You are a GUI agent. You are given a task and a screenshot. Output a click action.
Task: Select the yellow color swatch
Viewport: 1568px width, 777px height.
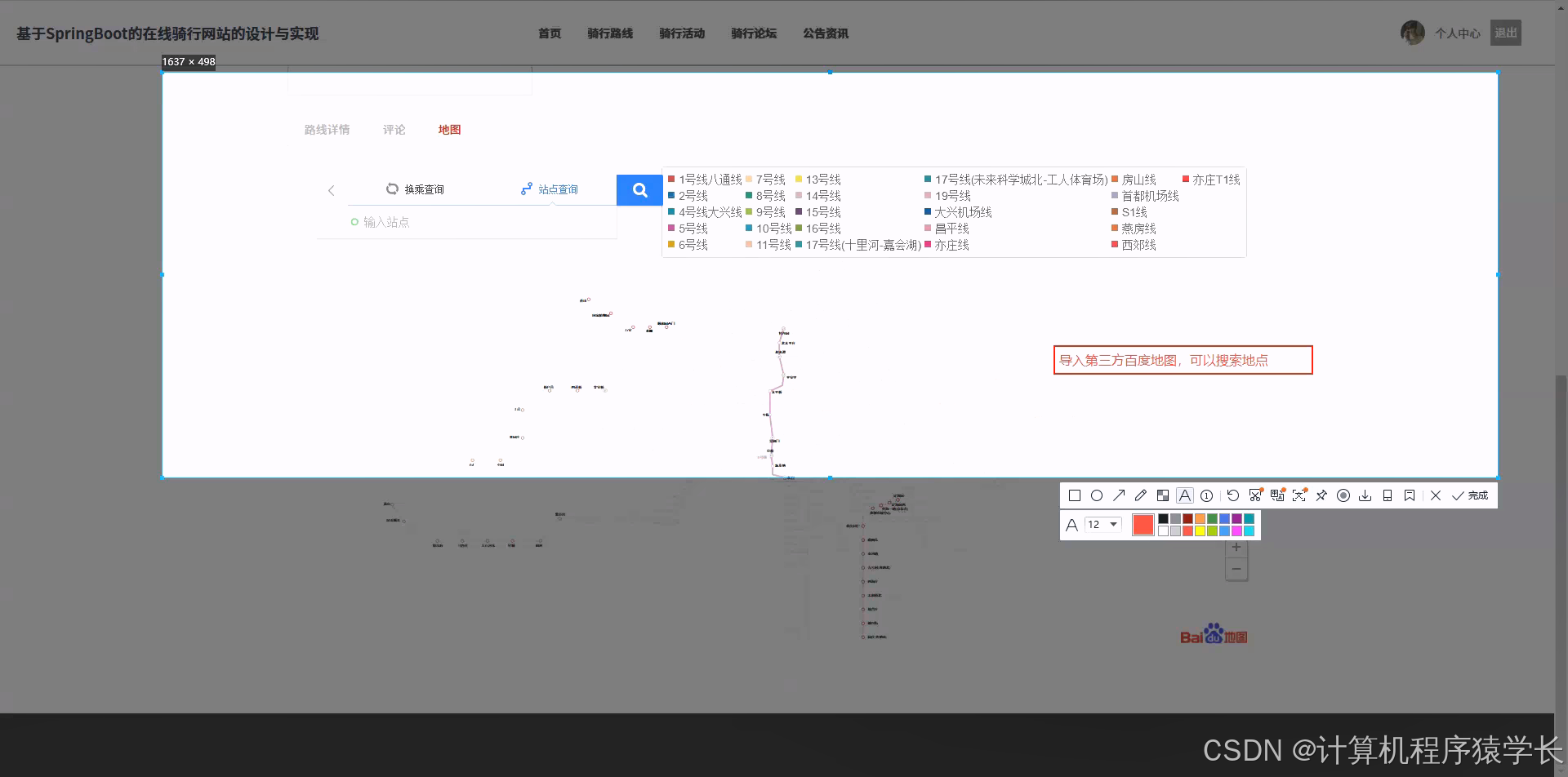point(1200,530)
